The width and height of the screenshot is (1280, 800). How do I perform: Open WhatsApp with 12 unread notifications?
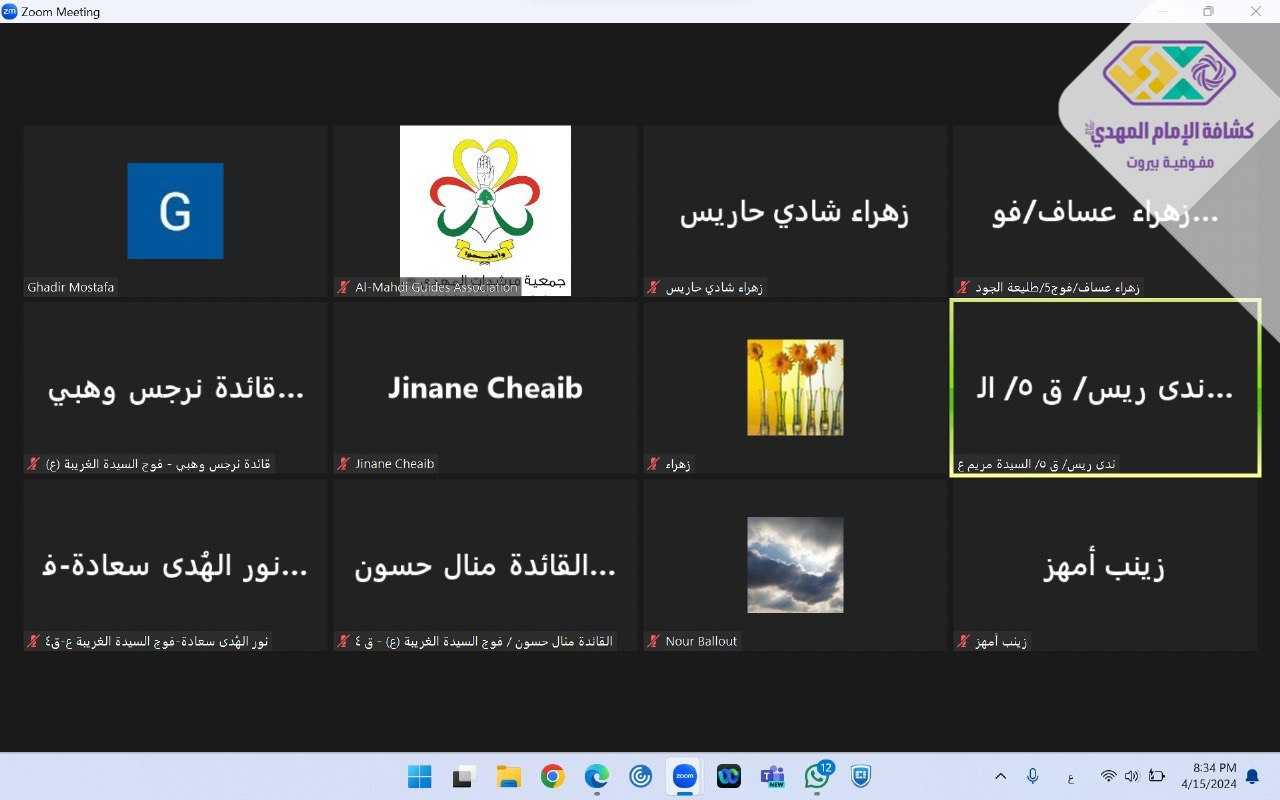pos(817,776)
